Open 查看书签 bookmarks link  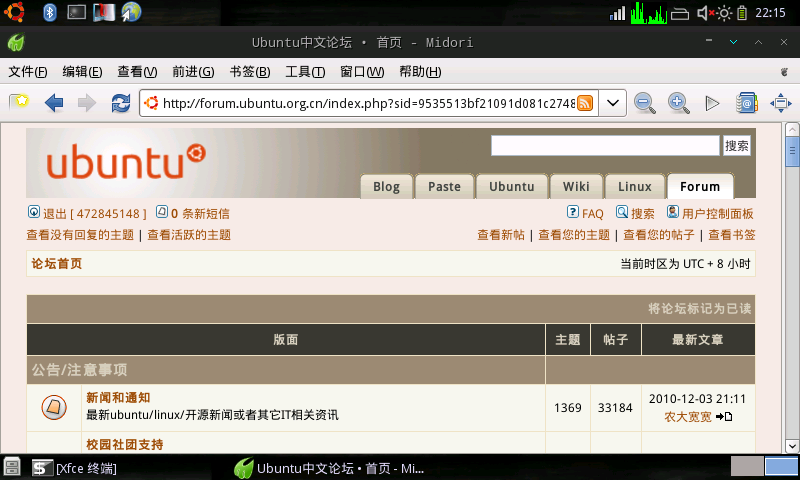pyautogui.click(x=732, y=235)
